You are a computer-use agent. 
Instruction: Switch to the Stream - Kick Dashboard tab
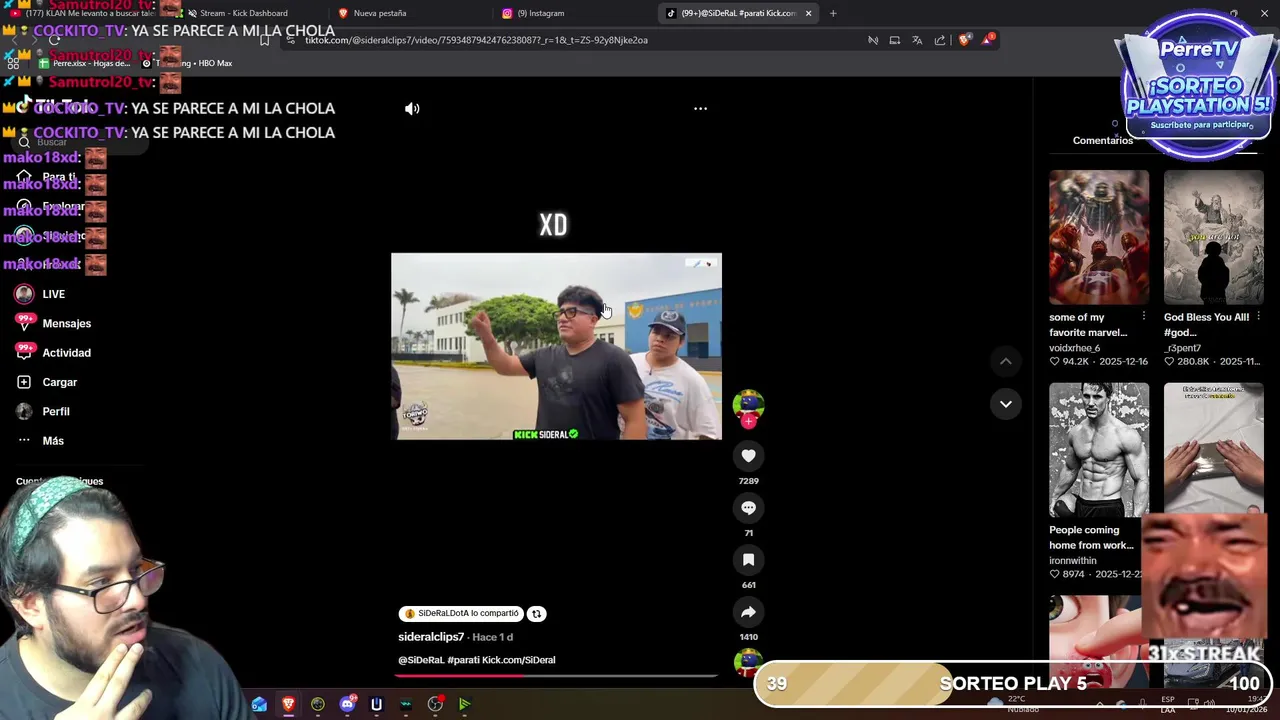(243, 13)
